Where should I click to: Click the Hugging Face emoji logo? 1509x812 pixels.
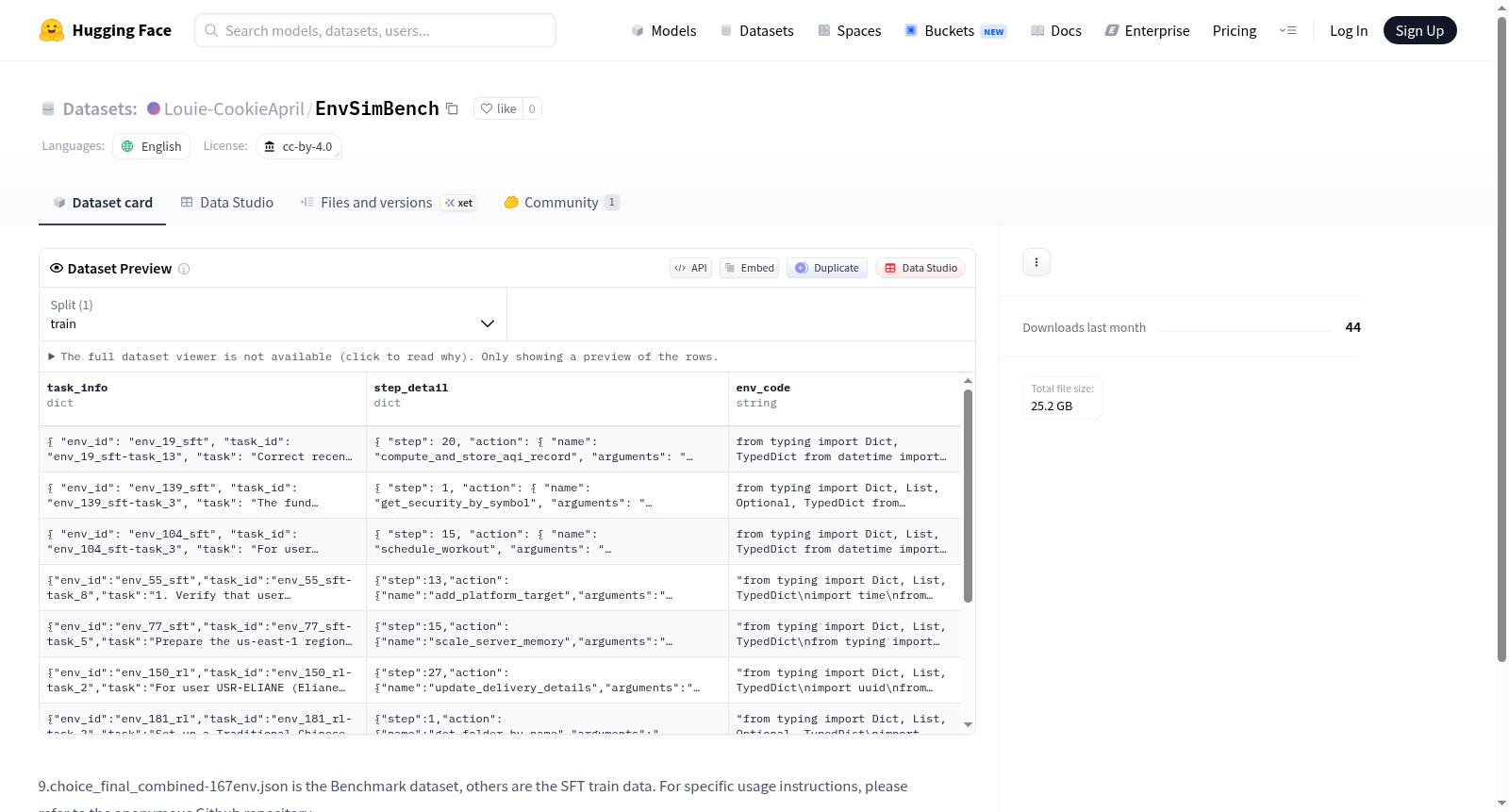(52, 30)
